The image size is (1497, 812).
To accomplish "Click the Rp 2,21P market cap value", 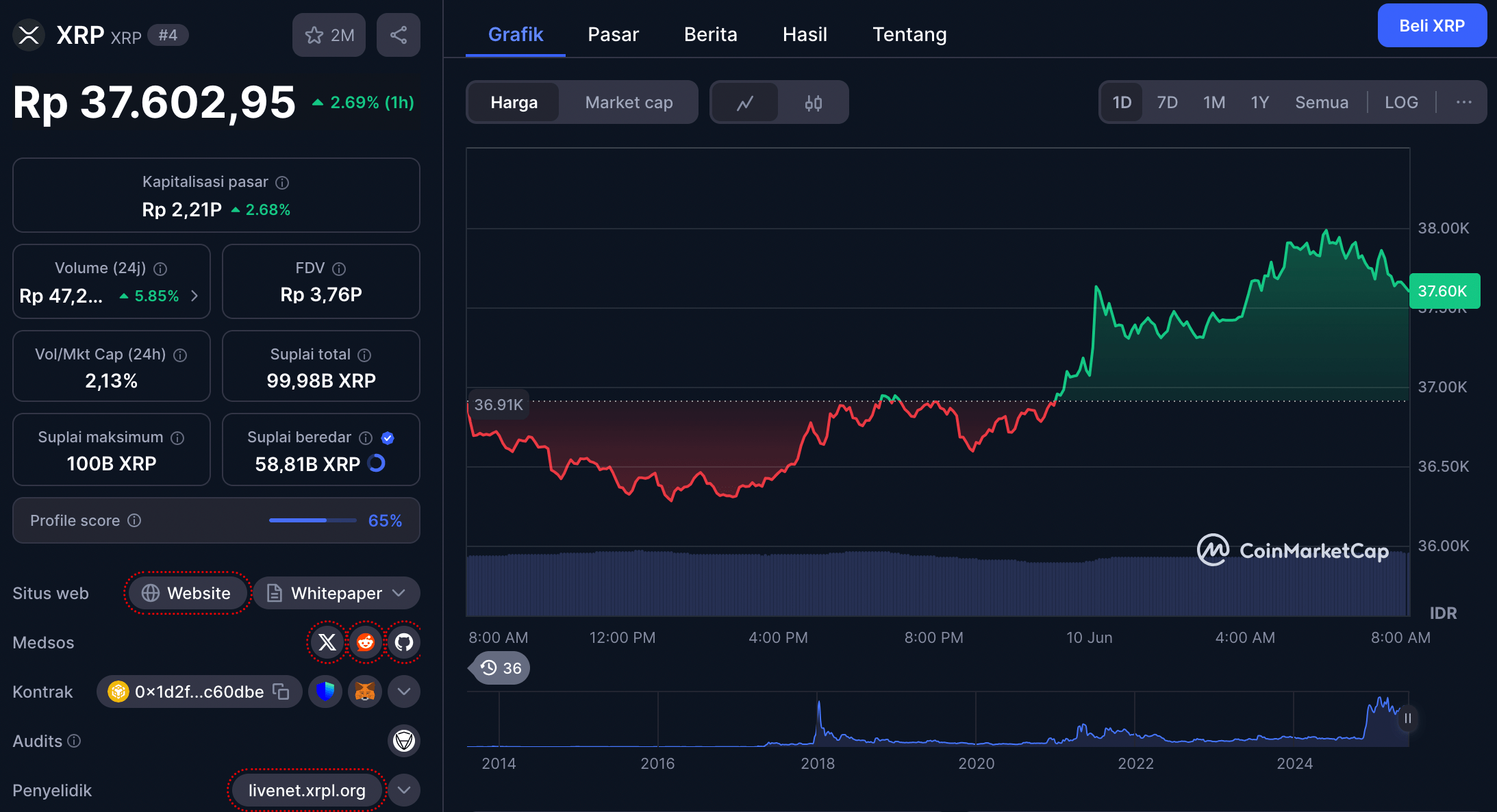I will (181, 210).
